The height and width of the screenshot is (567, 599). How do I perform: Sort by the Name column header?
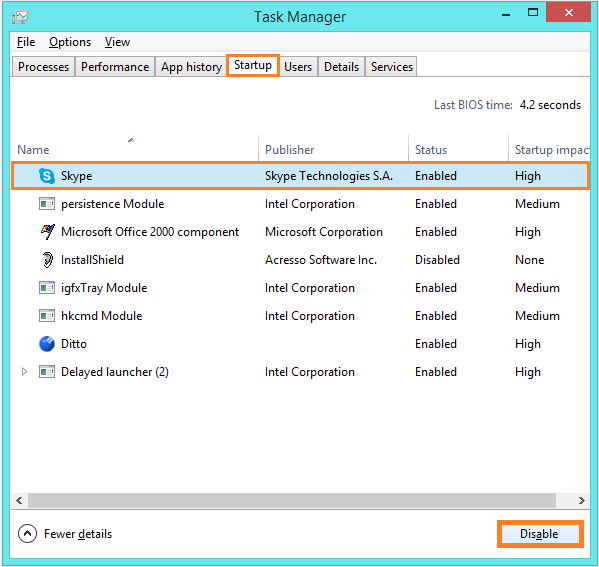click(33, 150)
